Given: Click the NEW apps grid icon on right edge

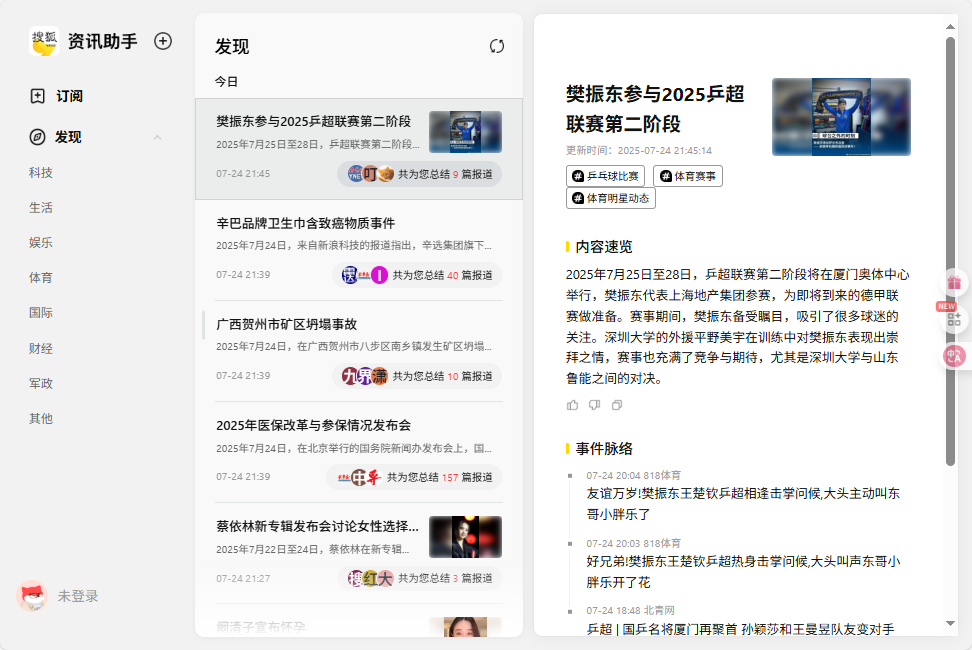Looking at the screenshot, I should coord(954,320).
